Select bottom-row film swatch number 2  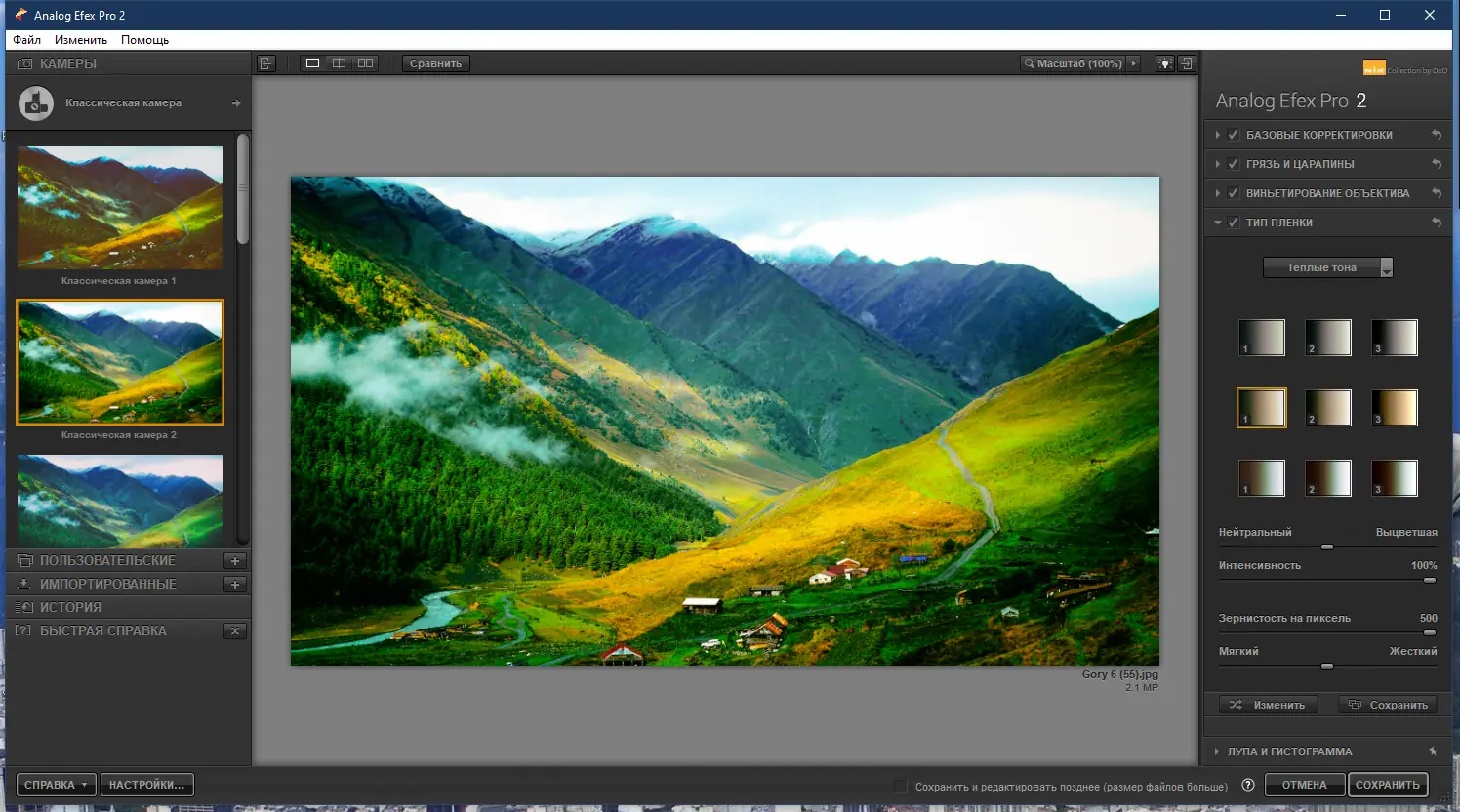[1328, 478]
